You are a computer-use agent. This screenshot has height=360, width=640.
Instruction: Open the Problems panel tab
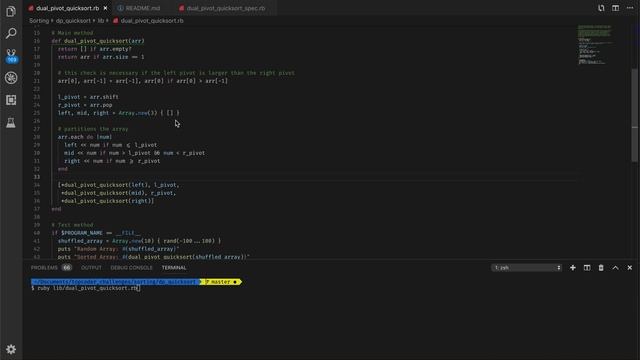click(44, 268)
